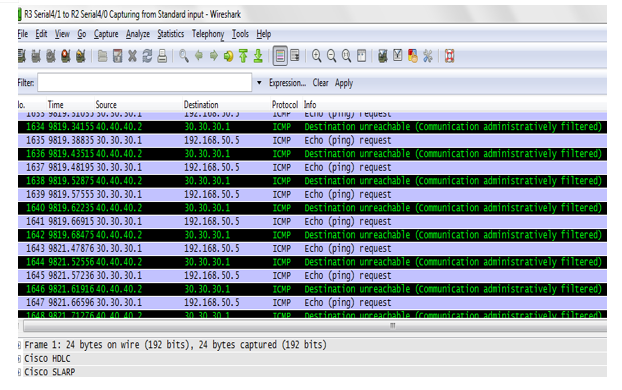Screen dimensions: 622x390
Task: Select packet 1634 Destination unreachable row
Action: coord(312,127)
